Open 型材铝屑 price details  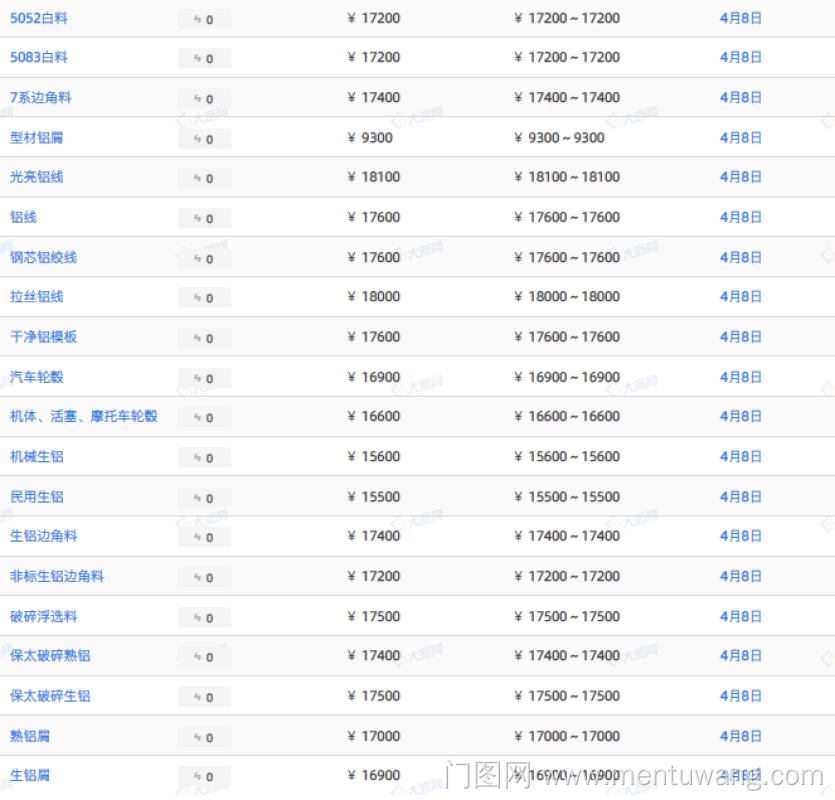click(x=37, y=137)
